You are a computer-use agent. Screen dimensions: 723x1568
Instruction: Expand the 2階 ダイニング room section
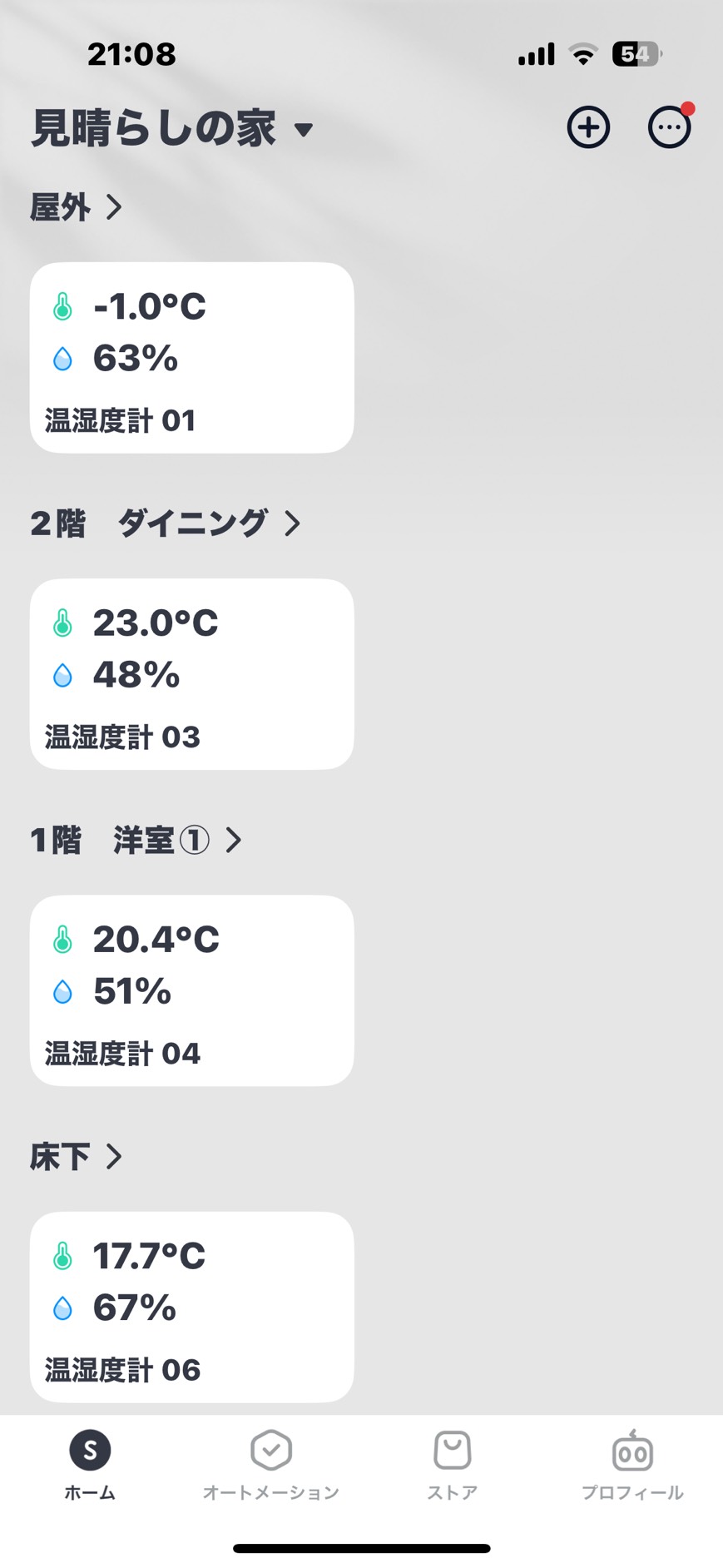165,523
